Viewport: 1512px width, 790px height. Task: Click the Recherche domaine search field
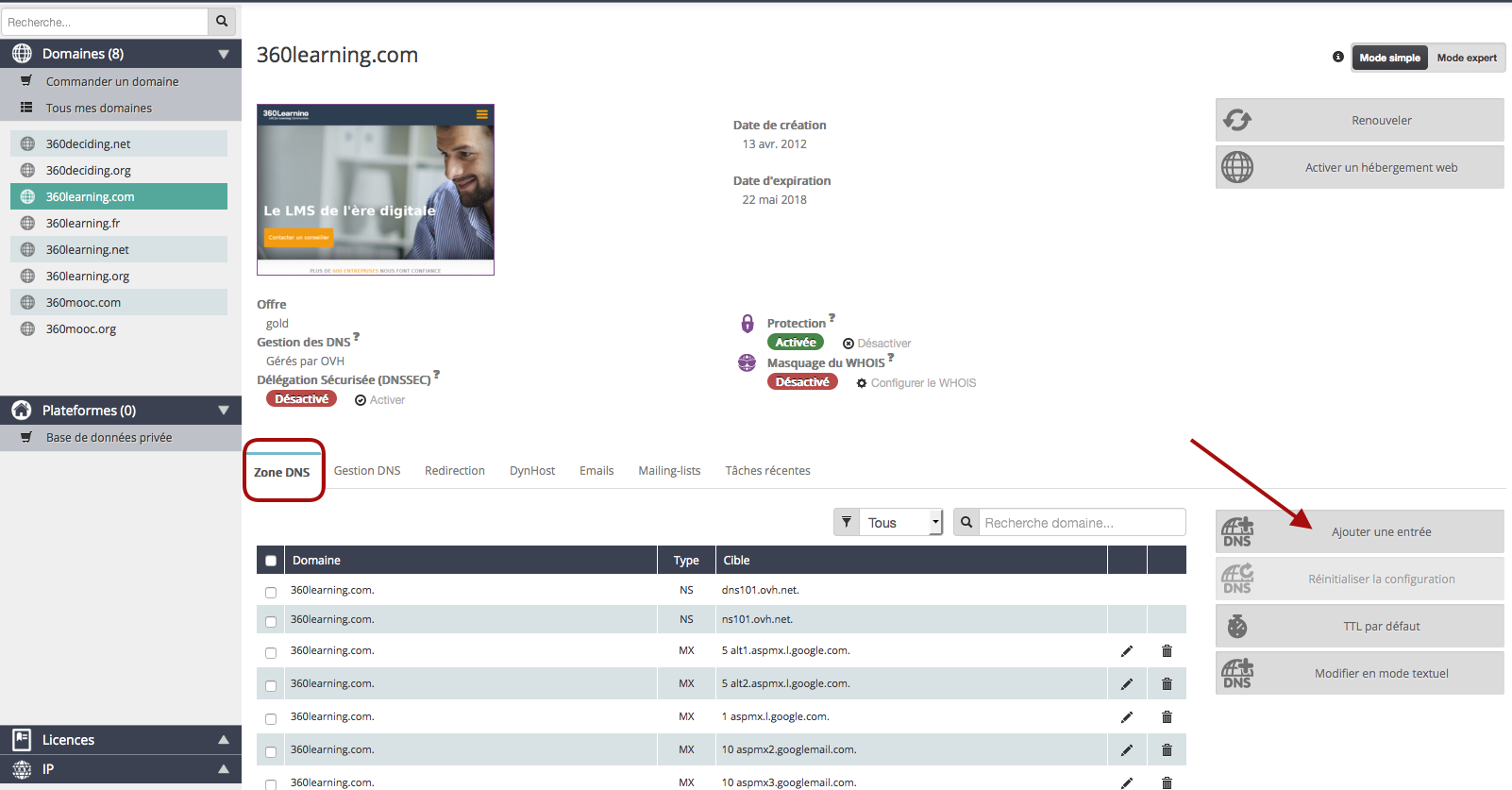click(x=1081, y=523)
